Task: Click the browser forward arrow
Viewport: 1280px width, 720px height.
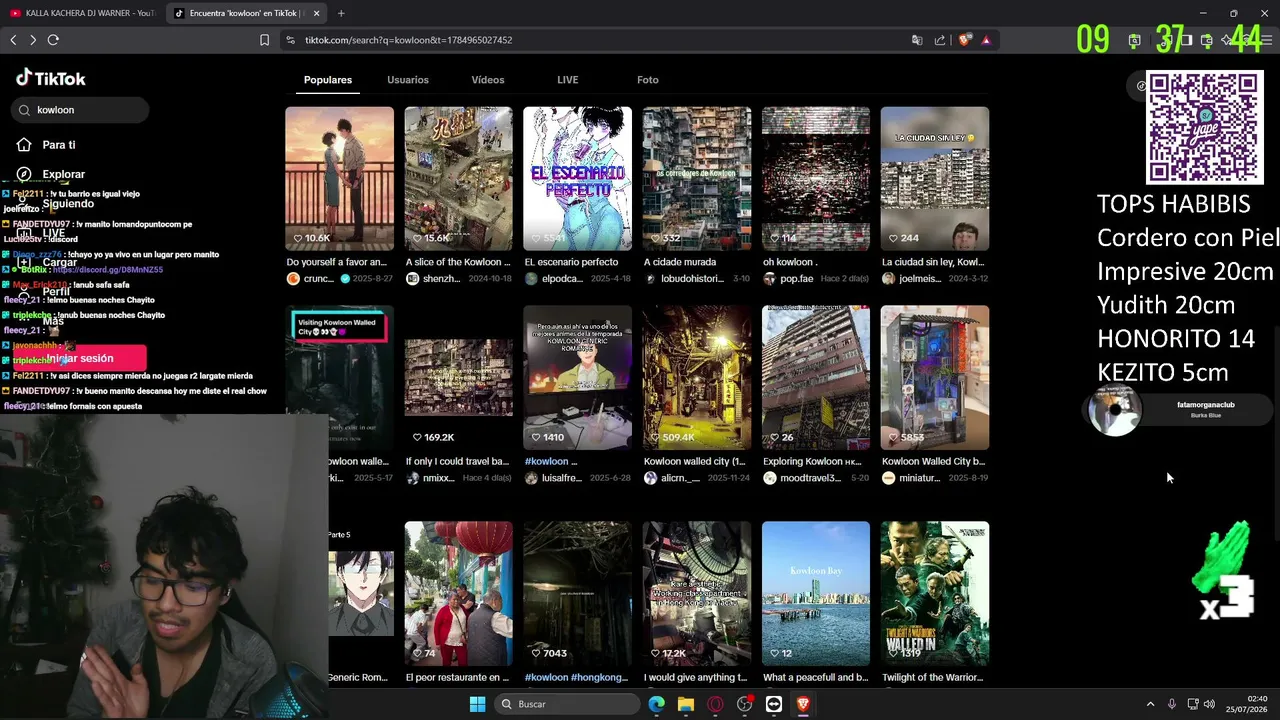Action: [x=33, y=40]
